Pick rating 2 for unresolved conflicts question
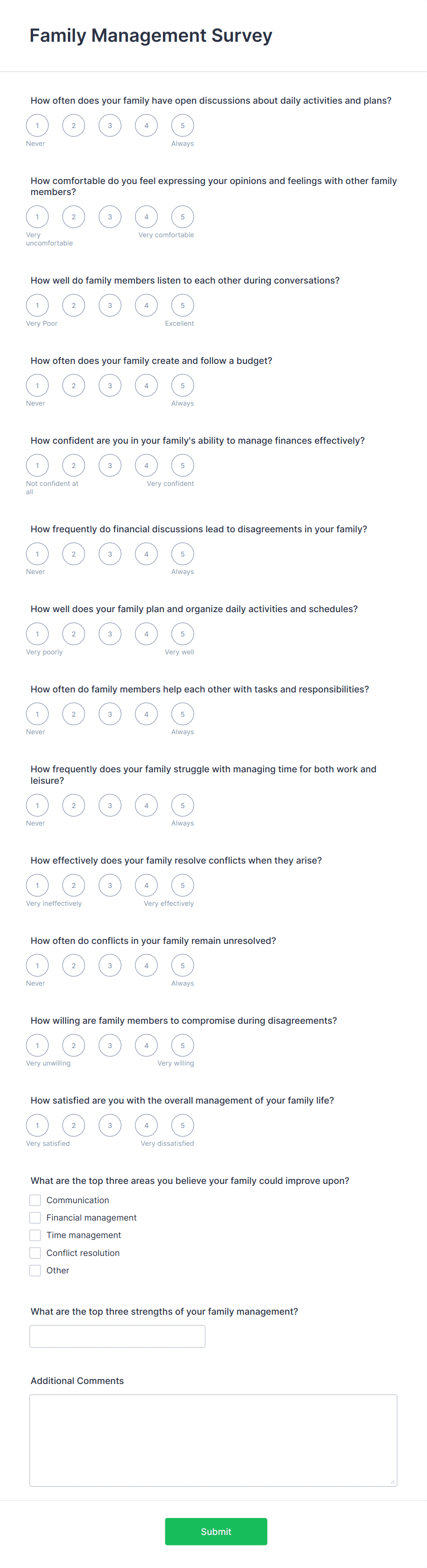This screenshot has width=427, height=1568. 74,965
